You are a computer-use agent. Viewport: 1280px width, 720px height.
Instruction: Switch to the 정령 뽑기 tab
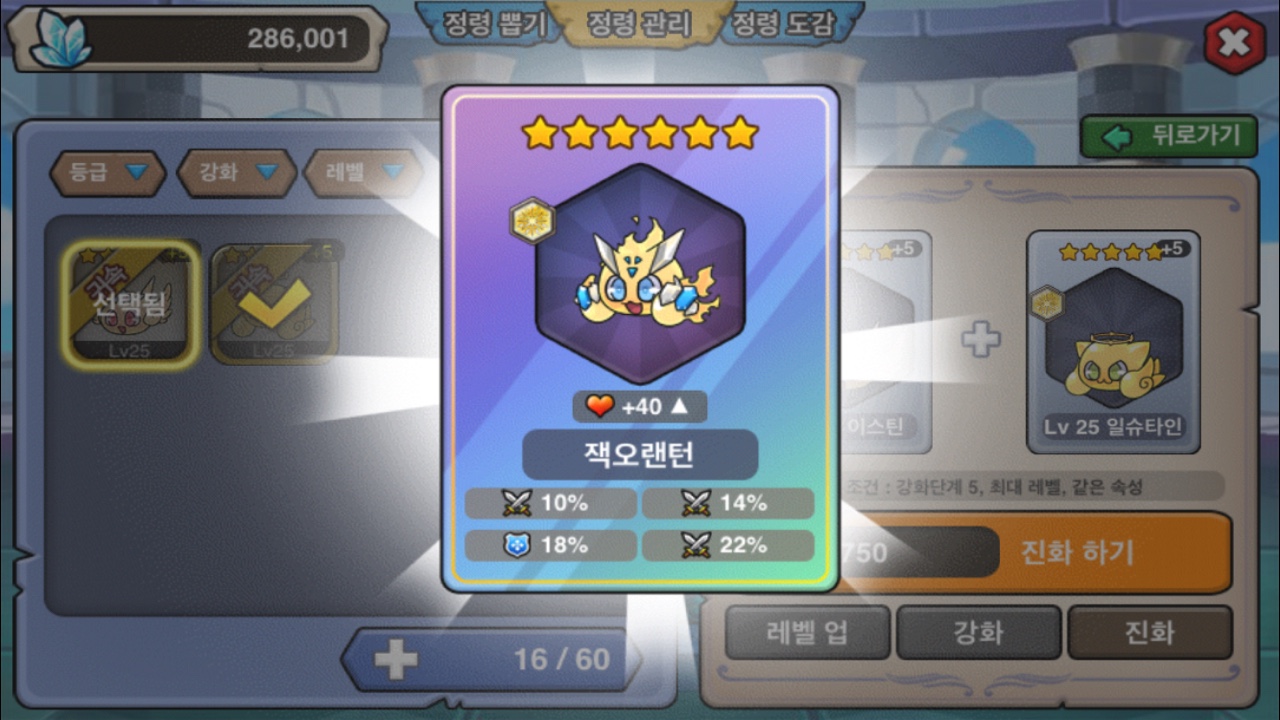coord(490,24)
